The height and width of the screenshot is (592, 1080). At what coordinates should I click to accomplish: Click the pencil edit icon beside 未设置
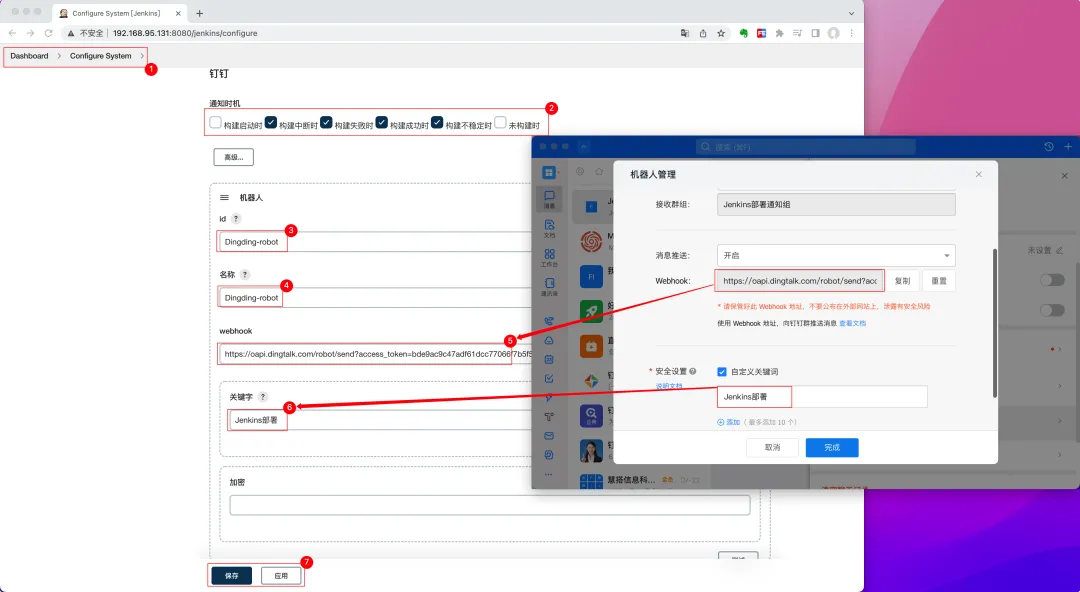(1059, 250)
